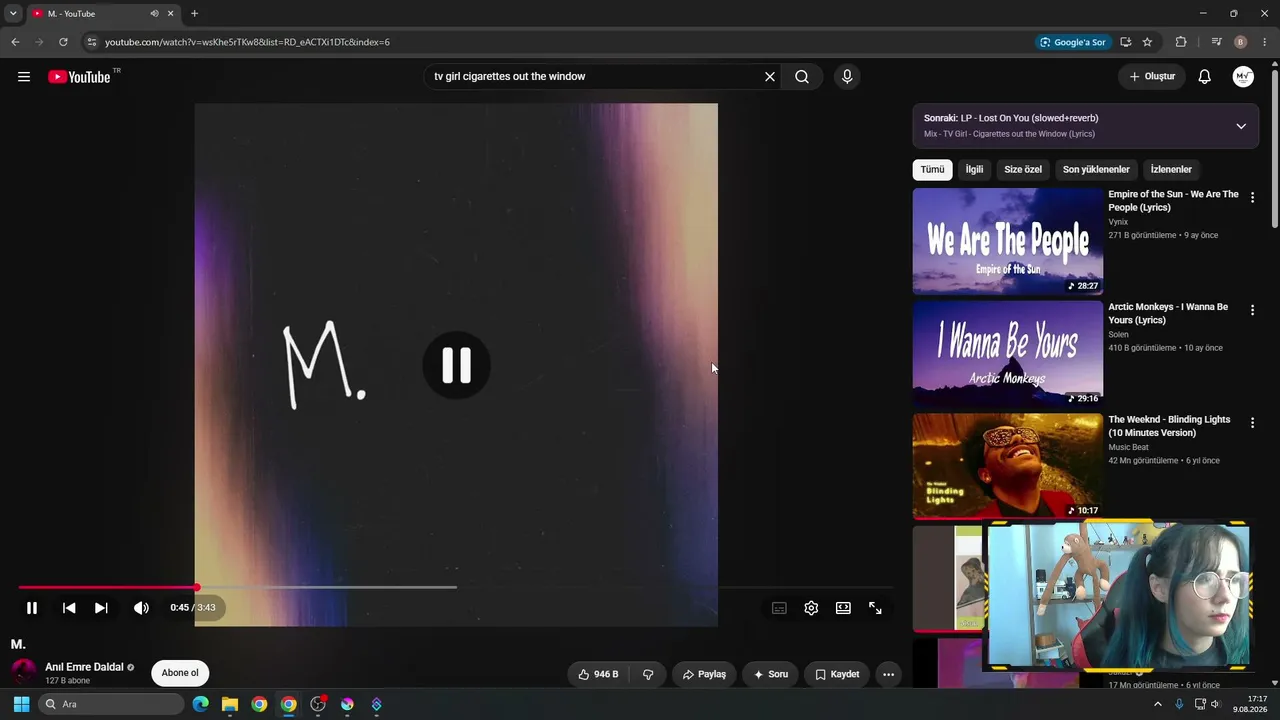Open options for I Wanna Be Yours
The width and height of the screenshot is (1280, 720).
[1252, 311]
